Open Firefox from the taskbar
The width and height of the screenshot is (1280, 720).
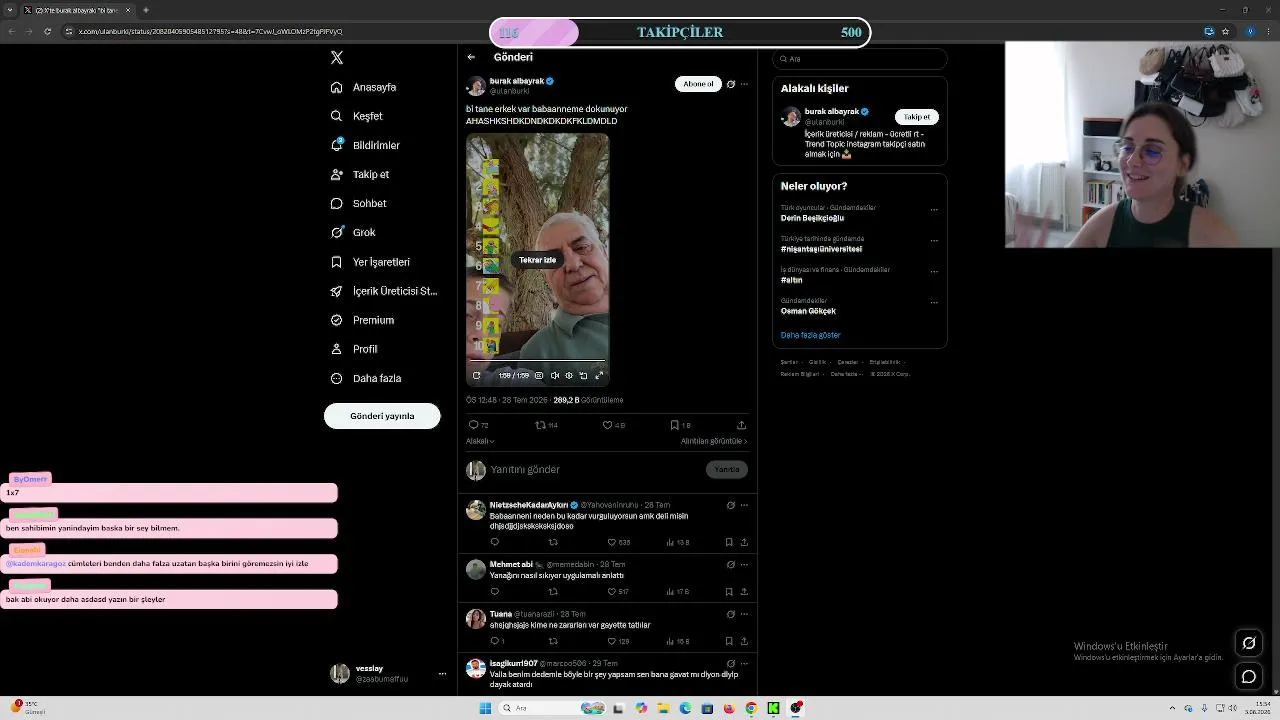(x=729, y=708)
